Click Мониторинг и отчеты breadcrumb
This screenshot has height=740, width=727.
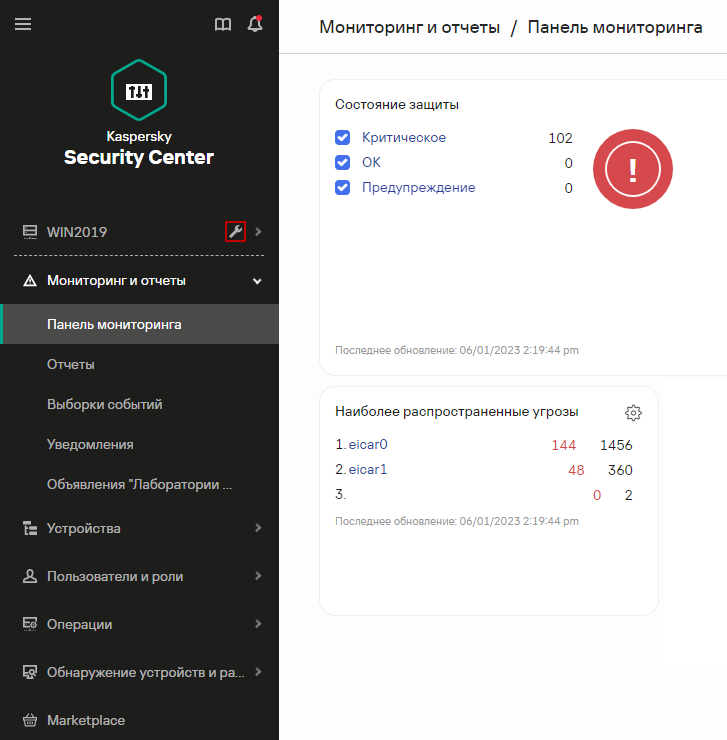[x=409, y=27]
